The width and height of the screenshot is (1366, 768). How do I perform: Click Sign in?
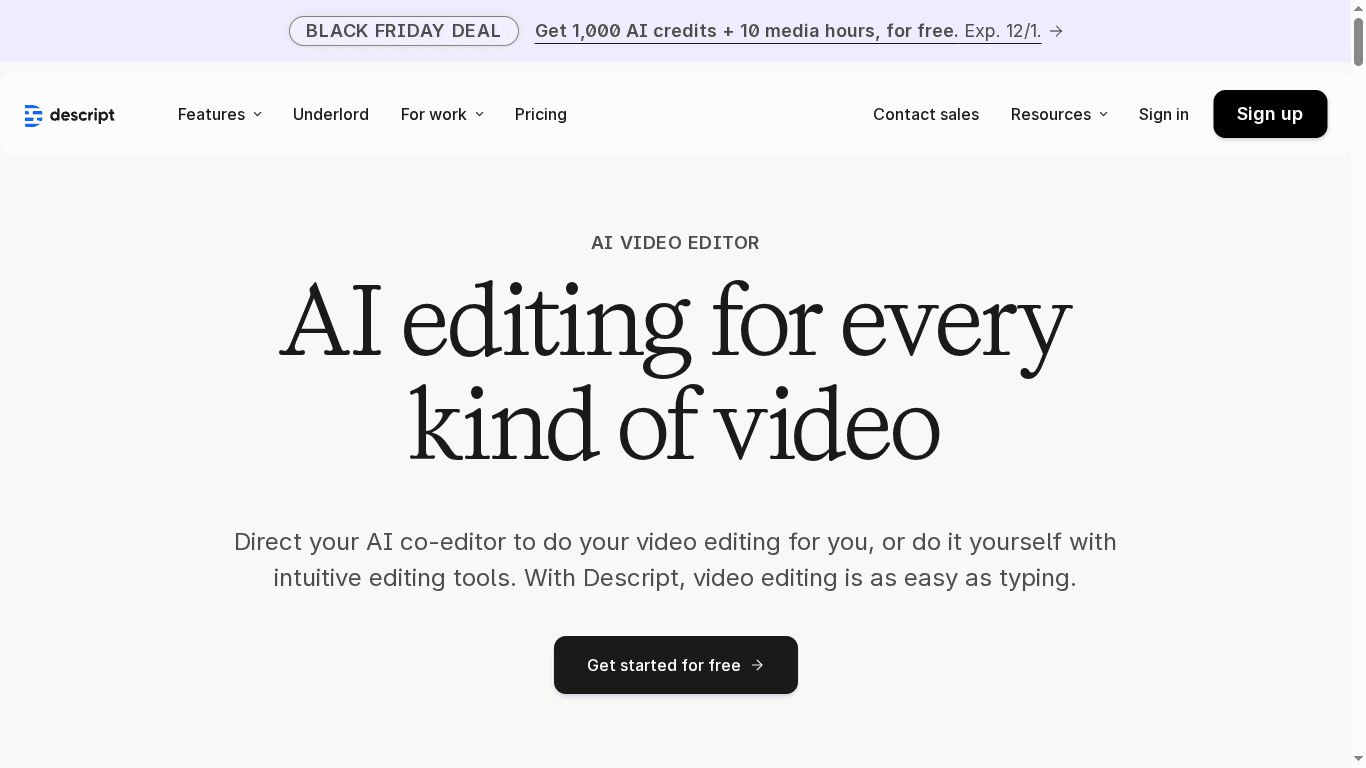click(1163, 114)
